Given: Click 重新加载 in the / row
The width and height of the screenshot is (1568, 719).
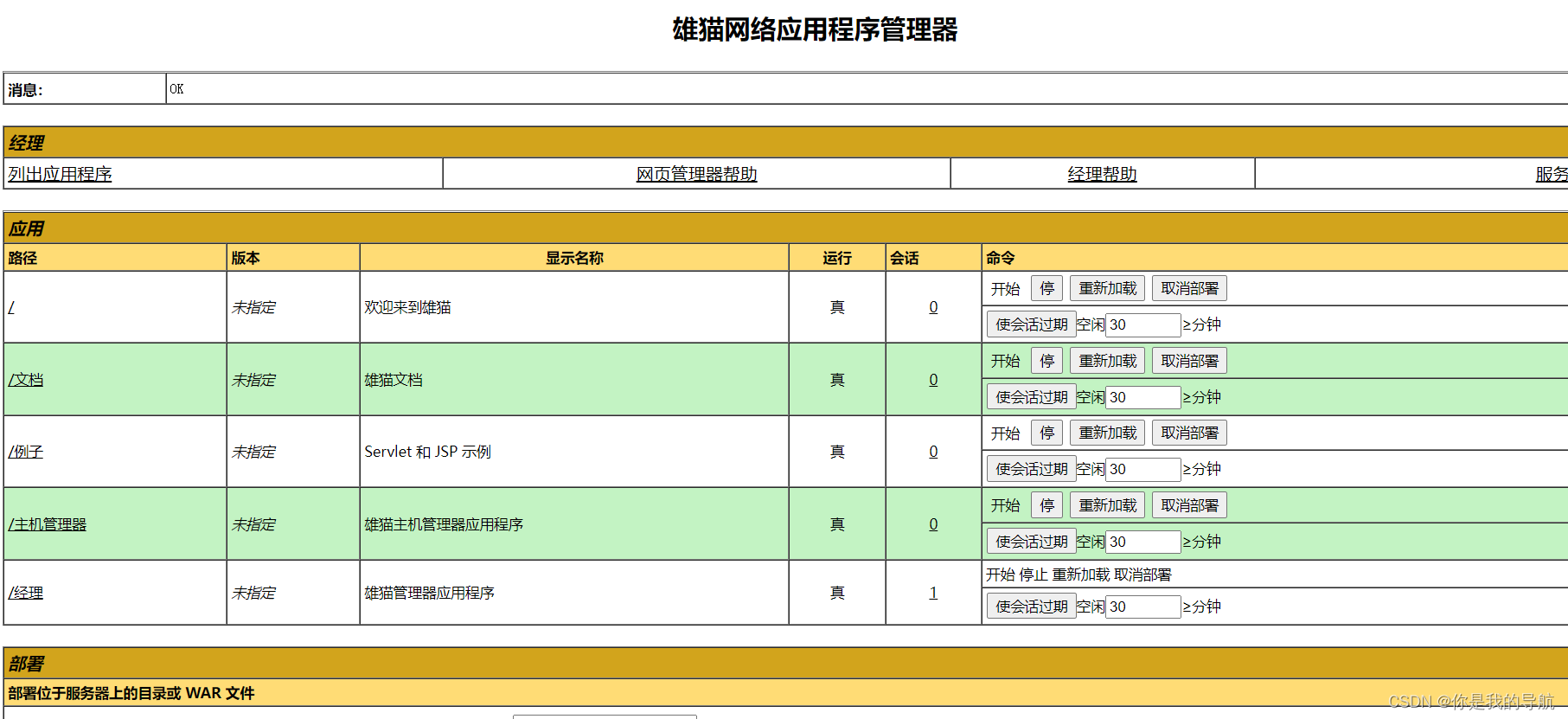Looking at the screenshot, I should [x=1107, y=288].
